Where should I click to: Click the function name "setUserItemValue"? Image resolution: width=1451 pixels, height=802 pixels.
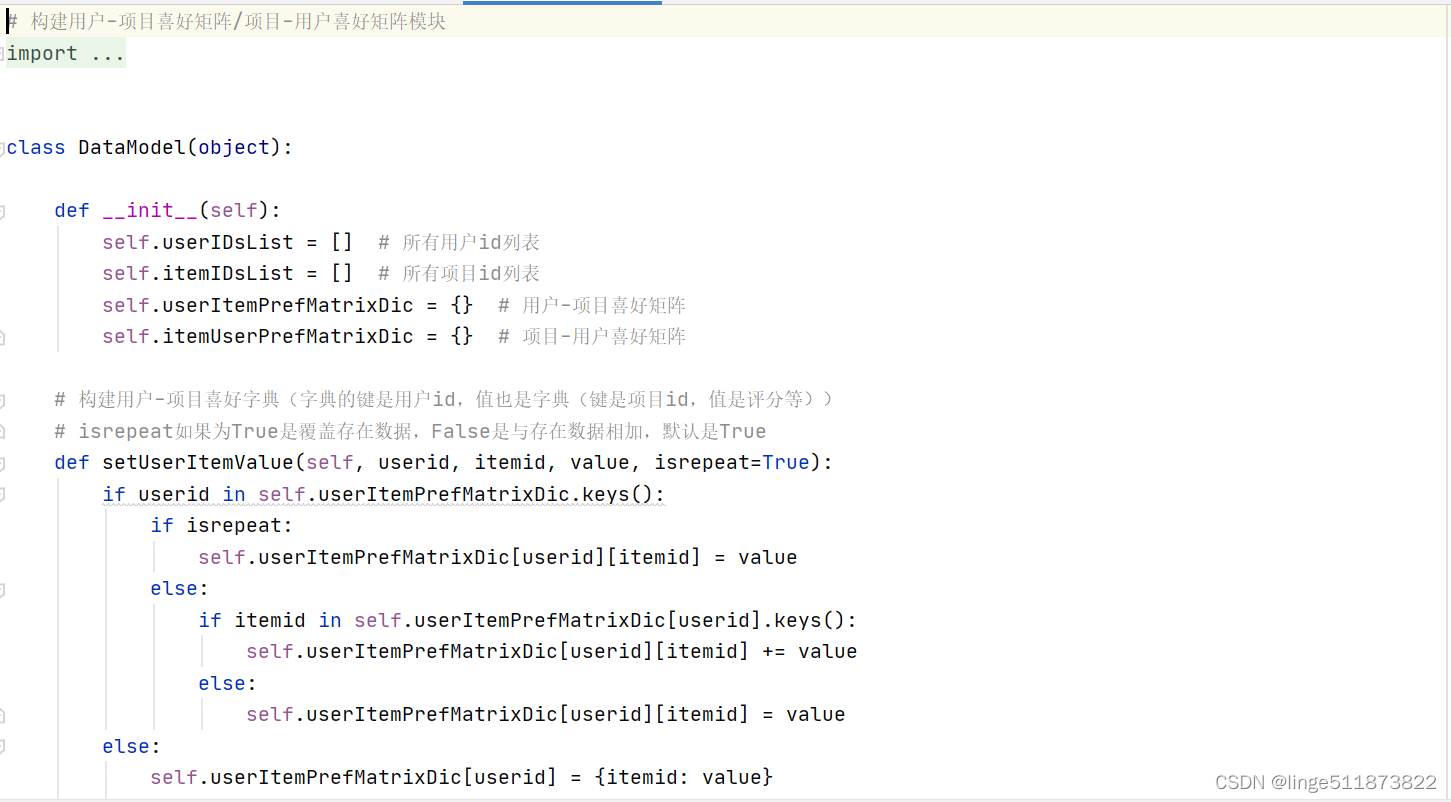click(x=198, y=463)
